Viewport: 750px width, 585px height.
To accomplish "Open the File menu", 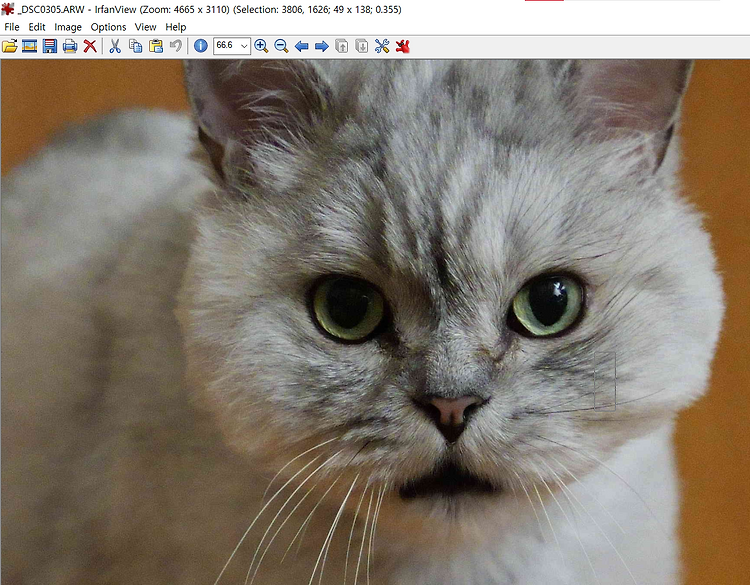I will (11, 27).
